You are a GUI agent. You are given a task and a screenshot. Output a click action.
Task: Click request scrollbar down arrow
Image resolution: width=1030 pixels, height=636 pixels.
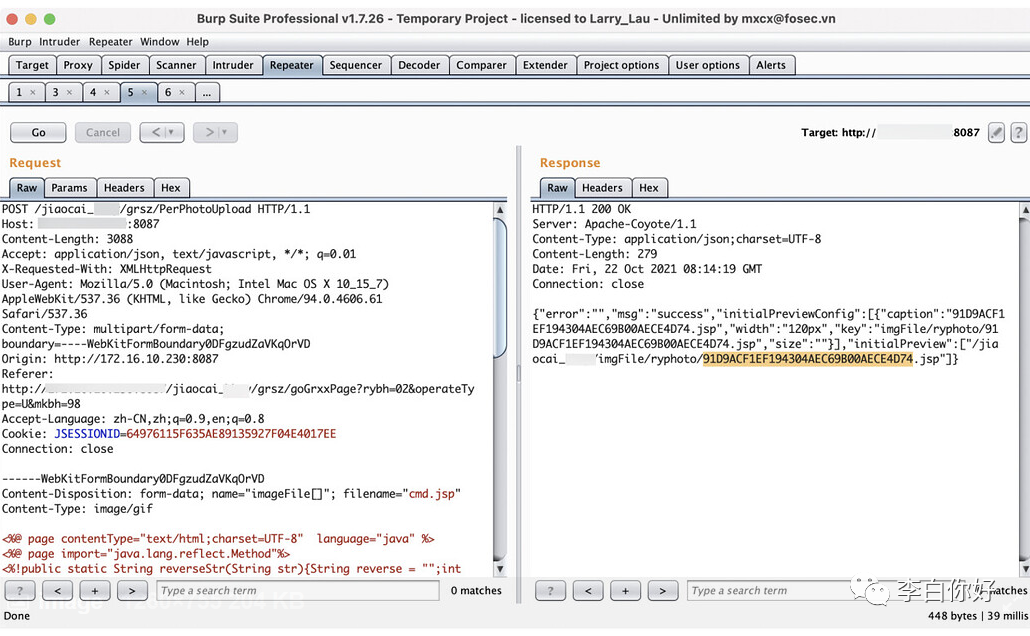tap(500, 568)
